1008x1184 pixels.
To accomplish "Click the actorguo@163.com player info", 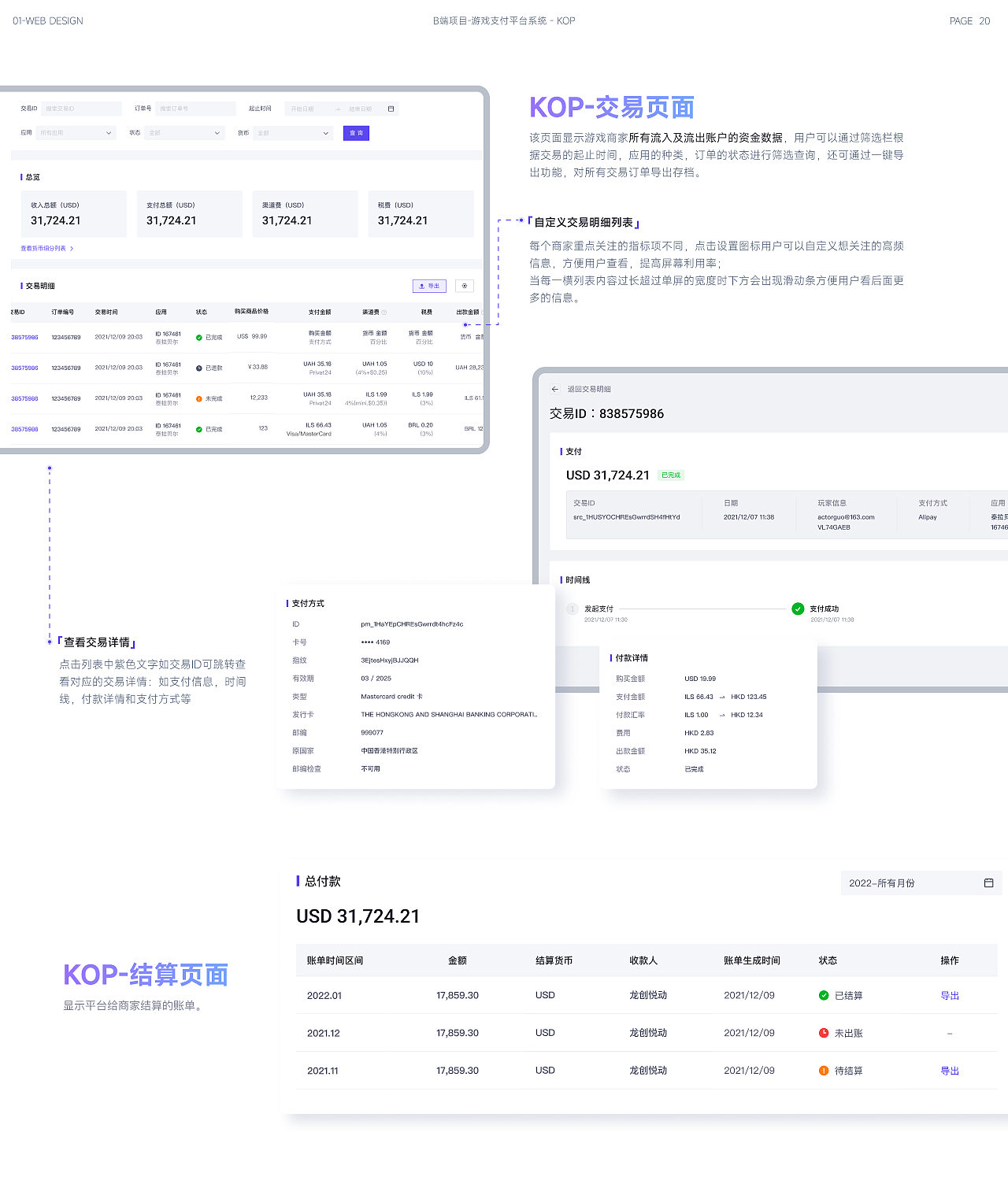I will (846, 517).
